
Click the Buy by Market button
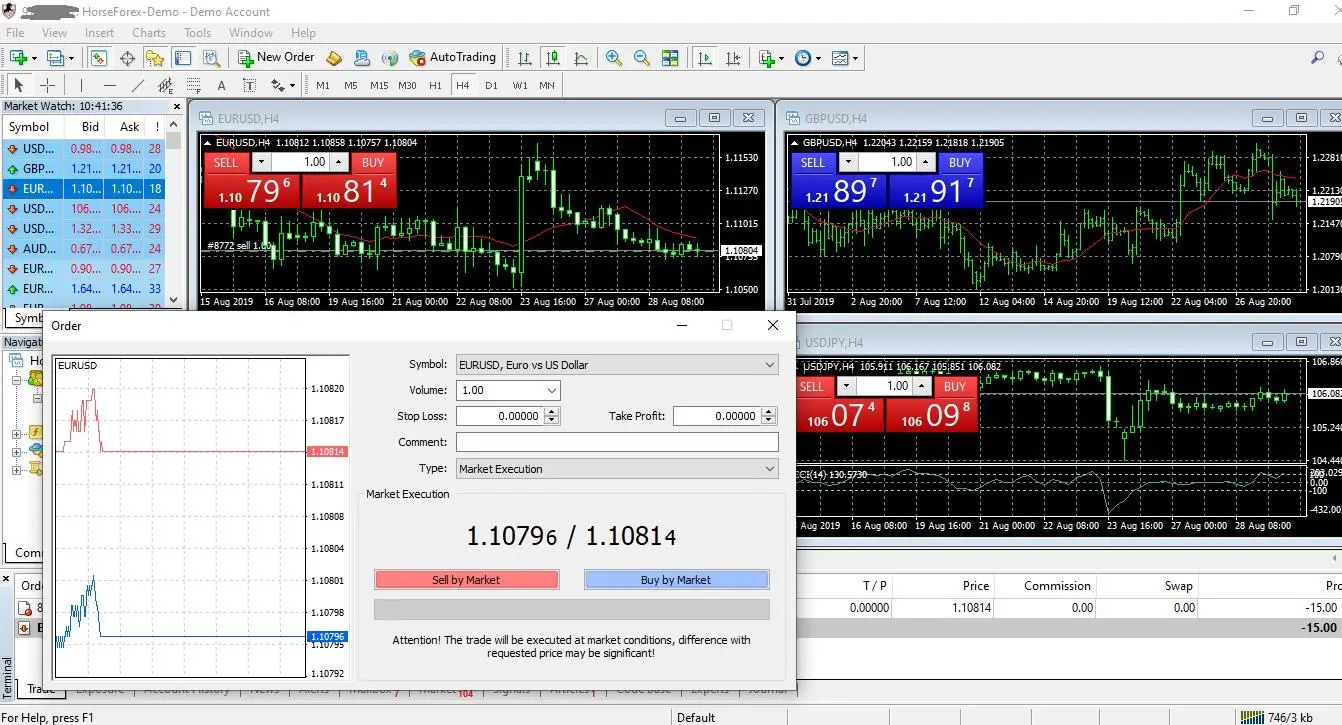coord(676,579)
